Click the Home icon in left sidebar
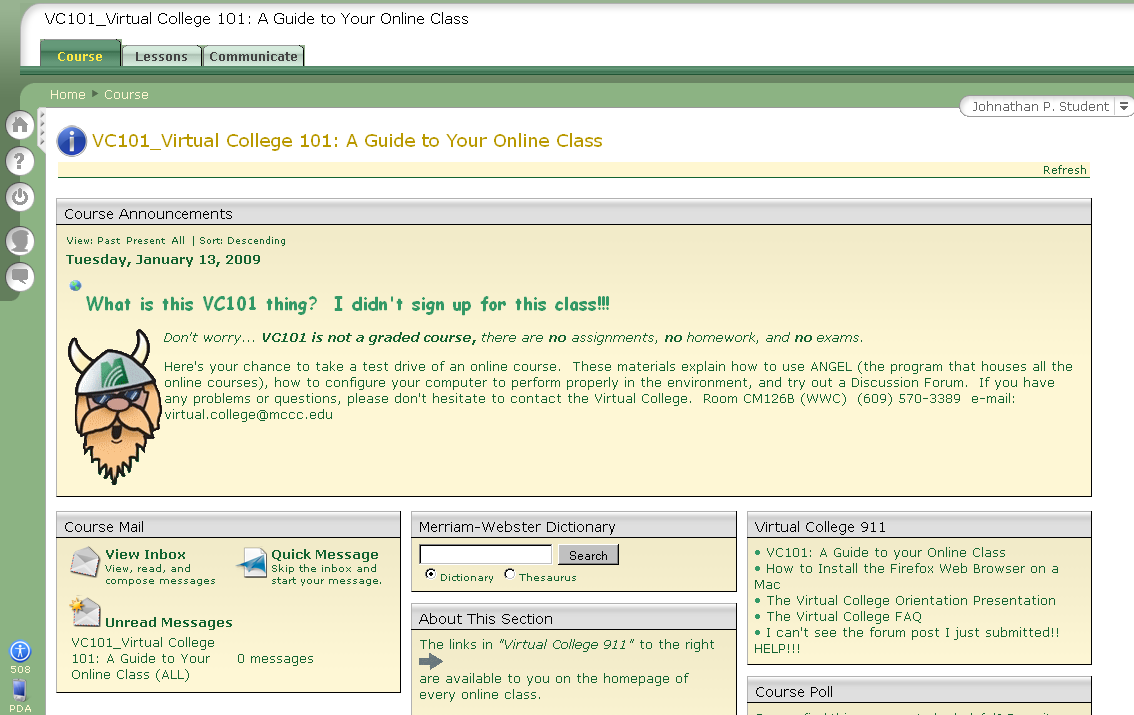The image size is (1134, 715). click(20, 125)
